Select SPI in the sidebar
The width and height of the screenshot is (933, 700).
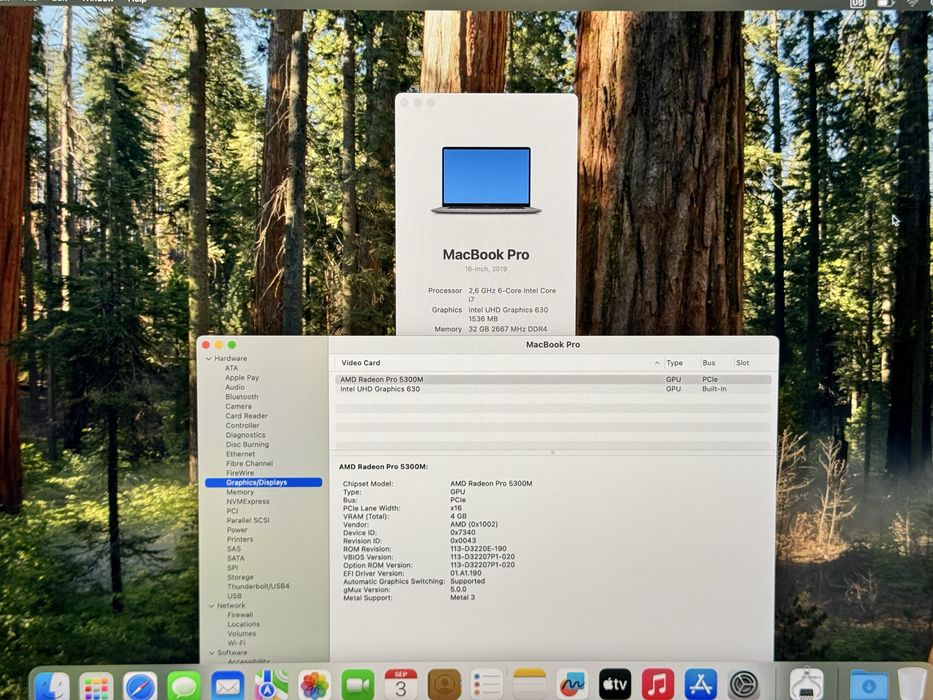pos(233,567)
